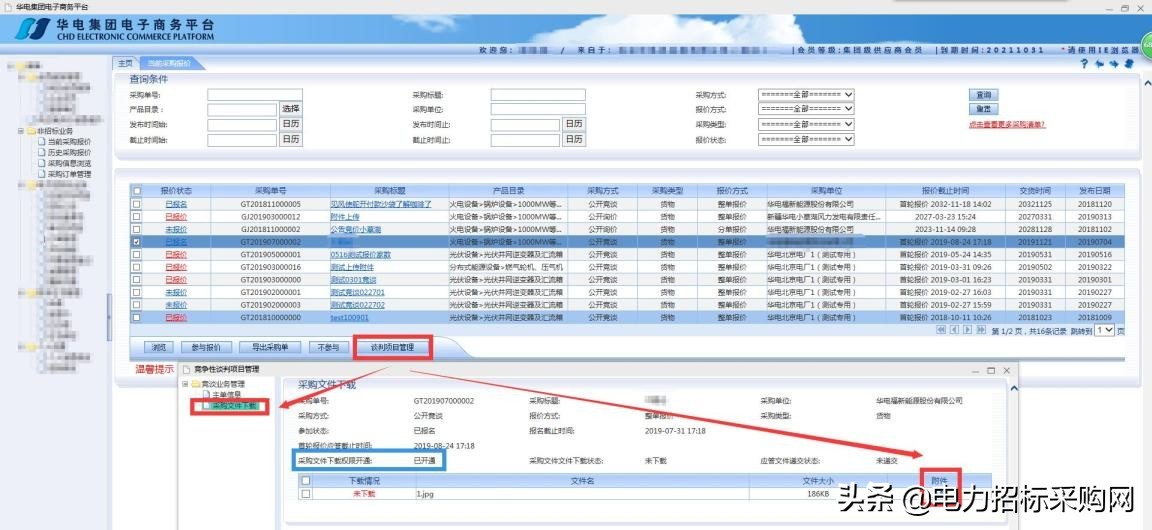This screenshot has height=530, width=1152.
Task: Click the 非招标业务 folder icon
Action: click(x=31, y=131)
